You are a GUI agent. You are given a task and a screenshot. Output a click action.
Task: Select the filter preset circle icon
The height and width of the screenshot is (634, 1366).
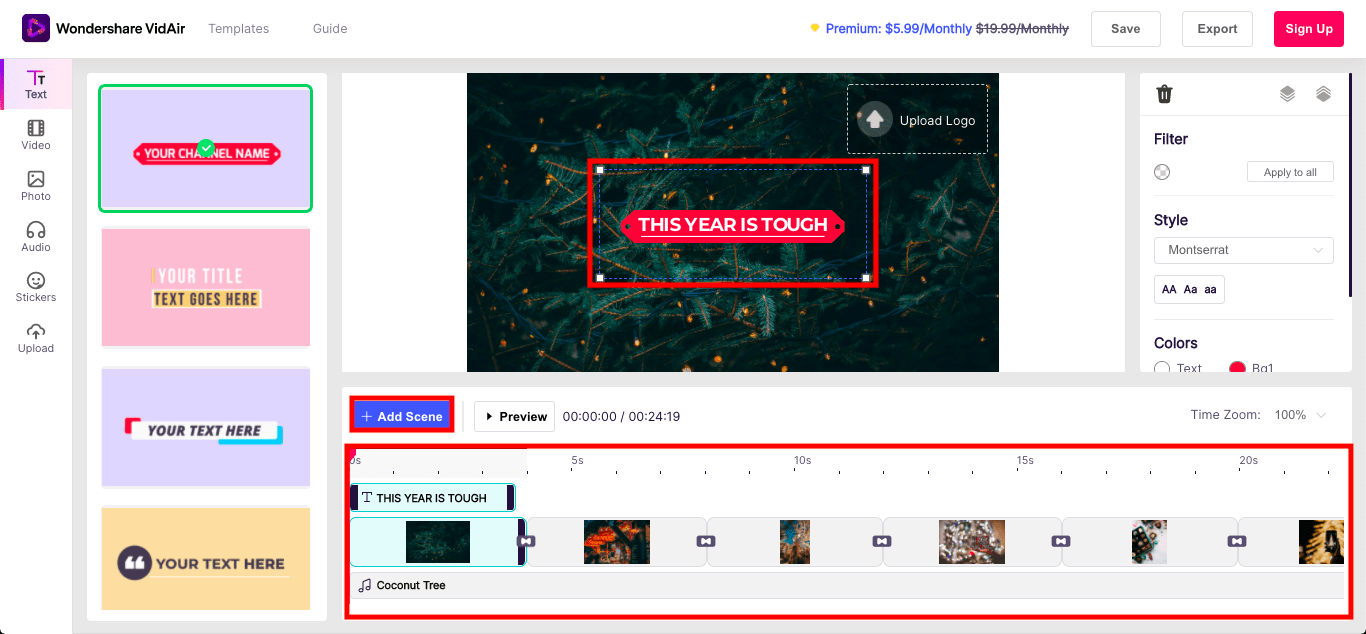pyautogui.click(x=1162, y=172)
